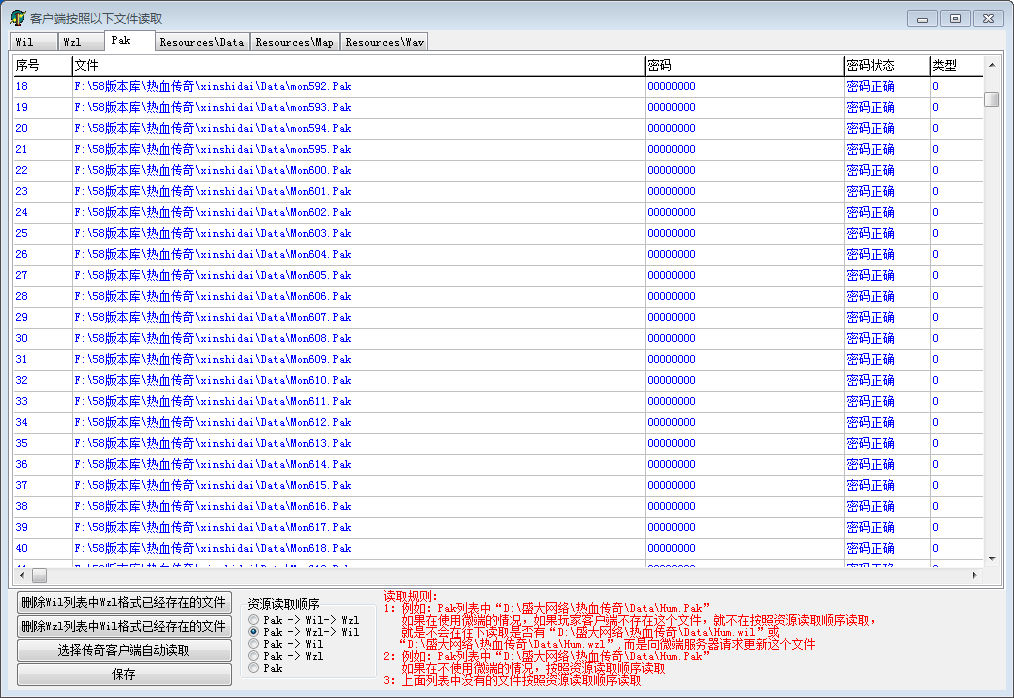The width and height of the screenshot is (1014, 698).
Task: Open the Resources\Data tab
Action: pos(201,42)
